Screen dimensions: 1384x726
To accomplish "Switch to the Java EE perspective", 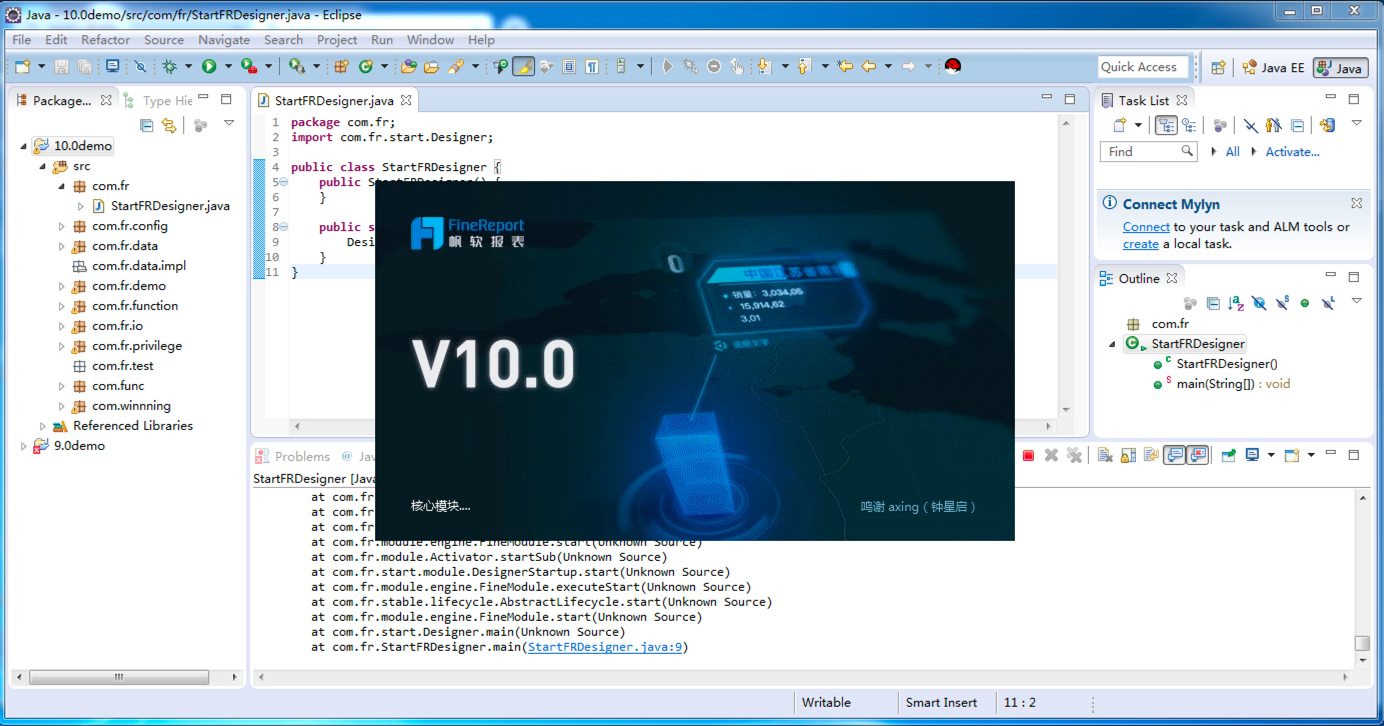I will (1273, 68).
